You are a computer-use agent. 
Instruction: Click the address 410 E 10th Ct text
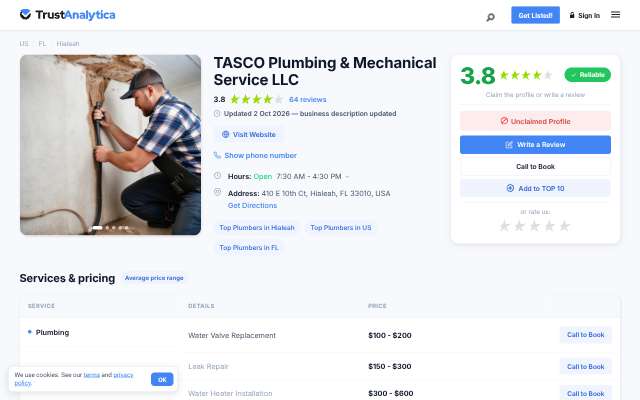(x=326, y=193)
